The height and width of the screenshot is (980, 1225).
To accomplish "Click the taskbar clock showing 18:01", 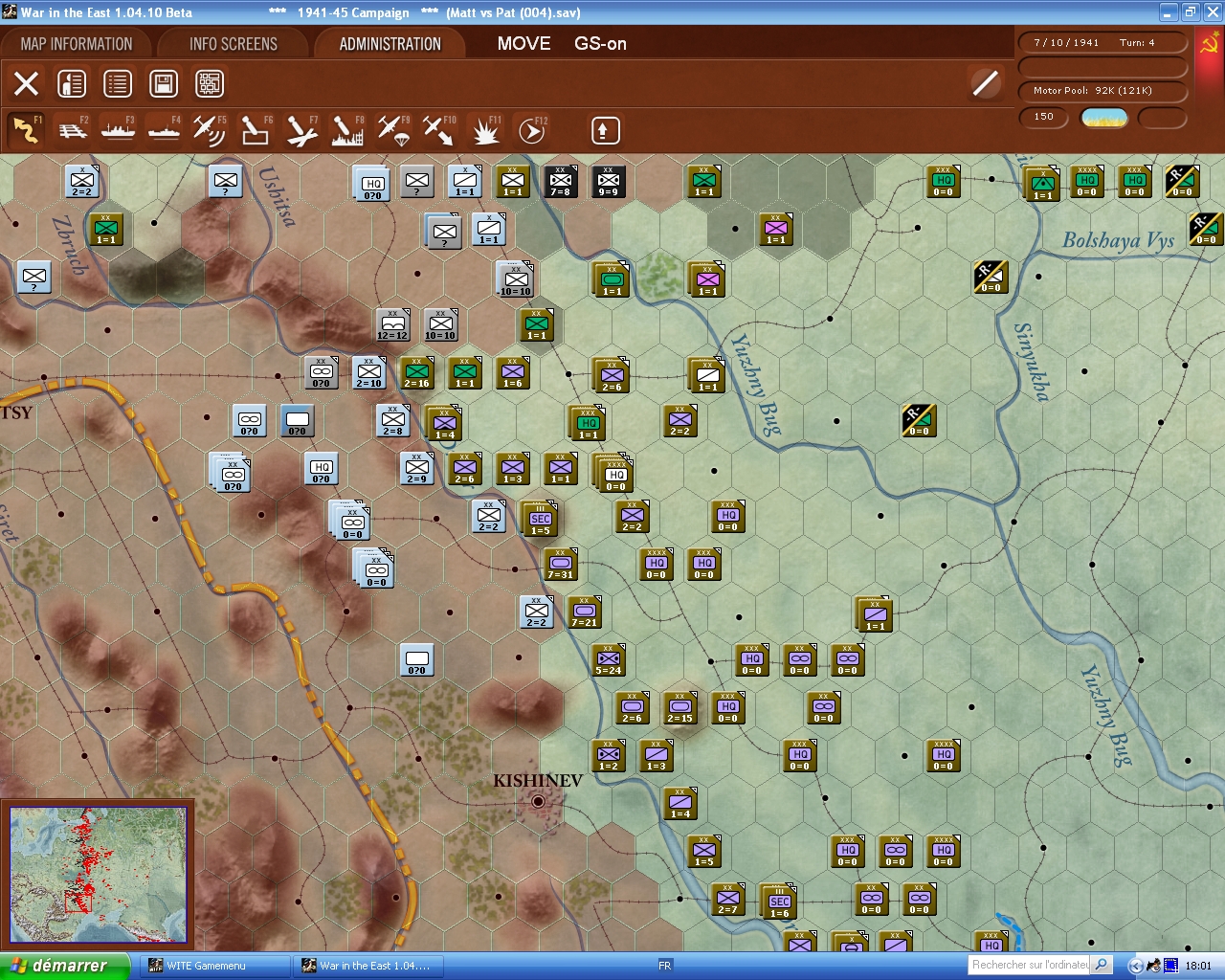I will click(x=1198, y=966).
